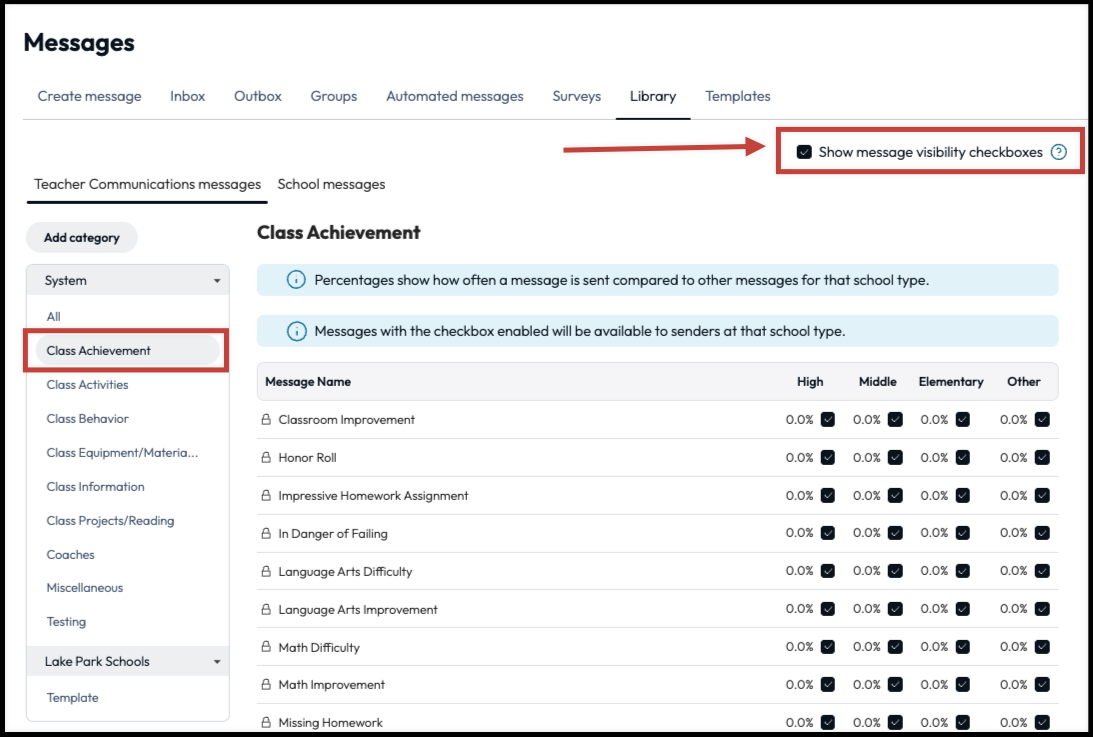
Task: Click the help icon beside visibility checkboxes
Action: click(x=1059, y=152)
